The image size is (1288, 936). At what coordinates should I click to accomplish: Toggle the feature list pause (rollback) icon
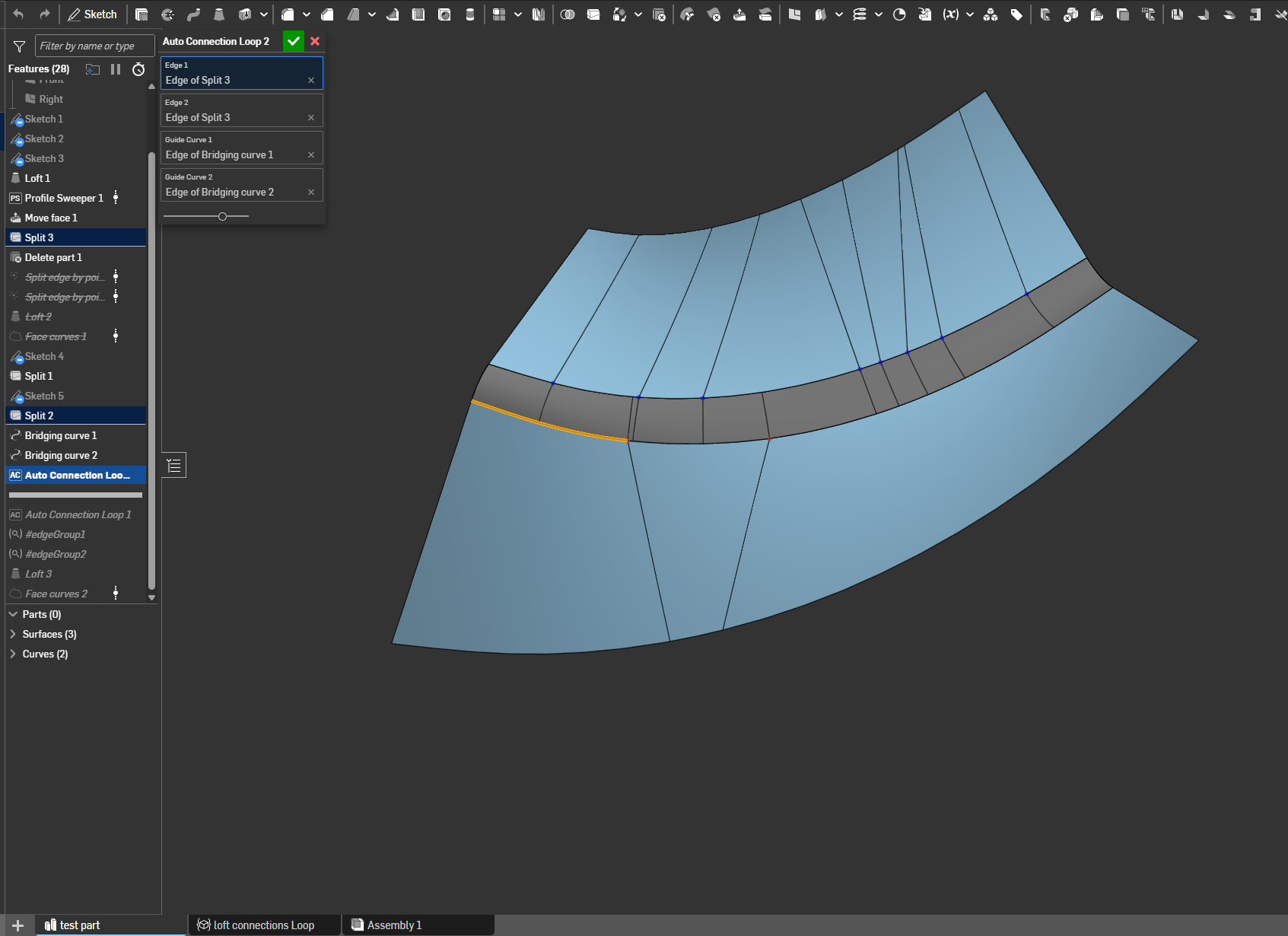click(116, 69)
